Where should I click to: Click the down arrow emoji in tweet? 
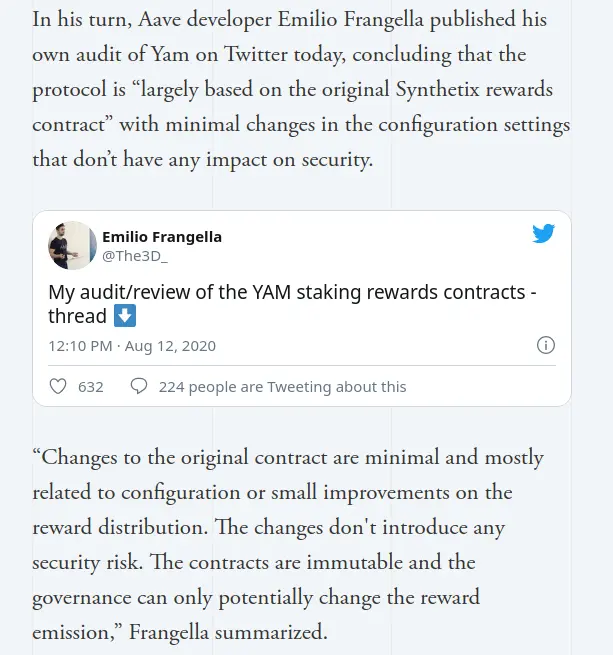(x=125, y=315)
